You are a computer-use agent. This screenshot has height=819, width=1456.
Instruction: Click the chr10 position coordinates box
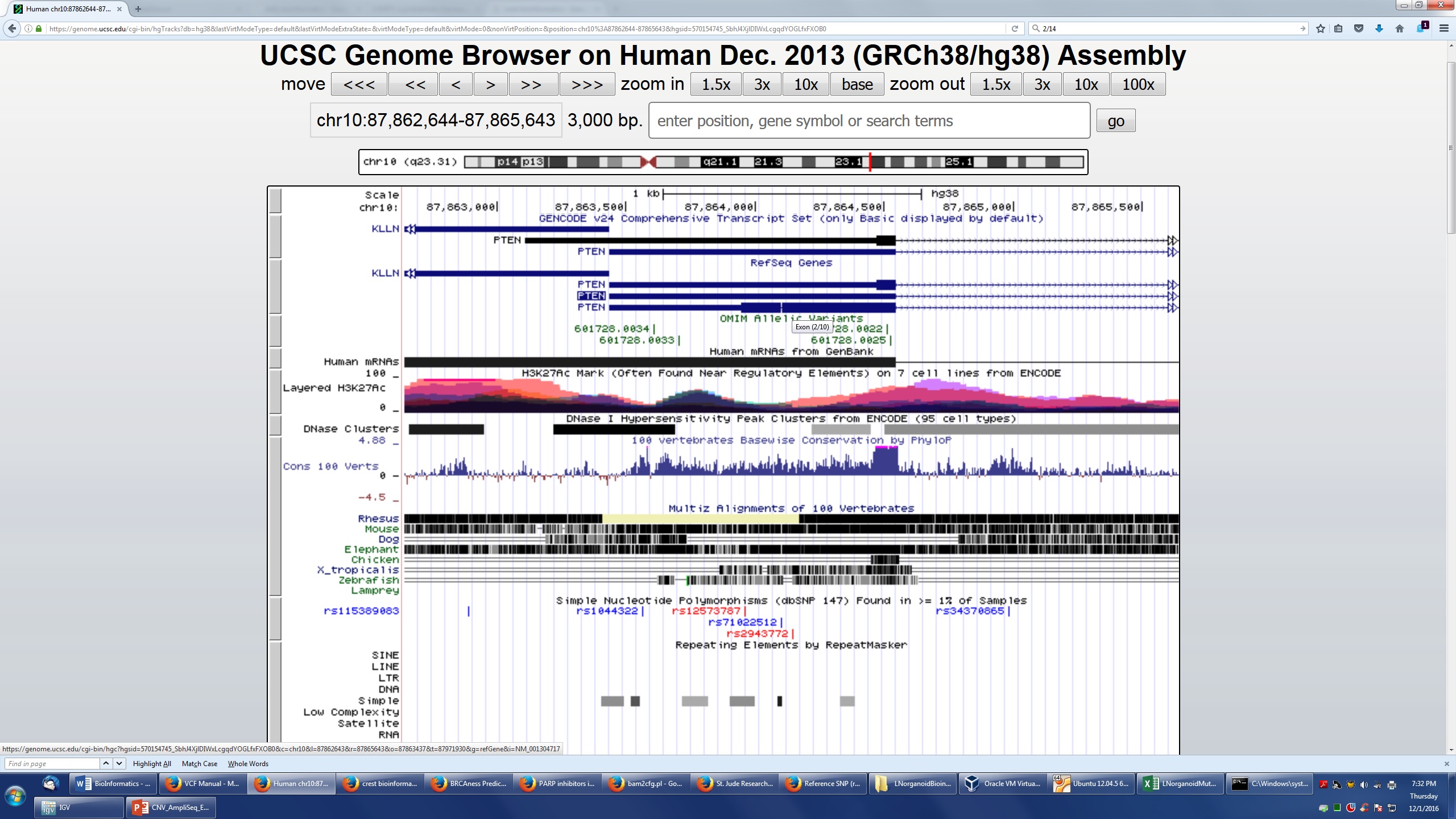click(x=436, y=120)
